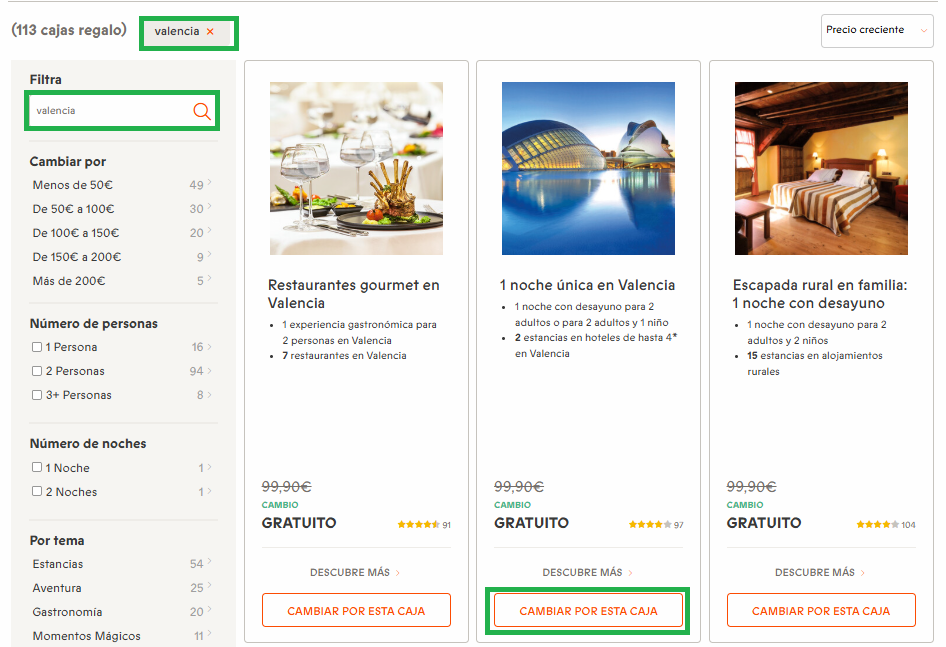Click the search magnifier icon in filter box

(201, 111)
